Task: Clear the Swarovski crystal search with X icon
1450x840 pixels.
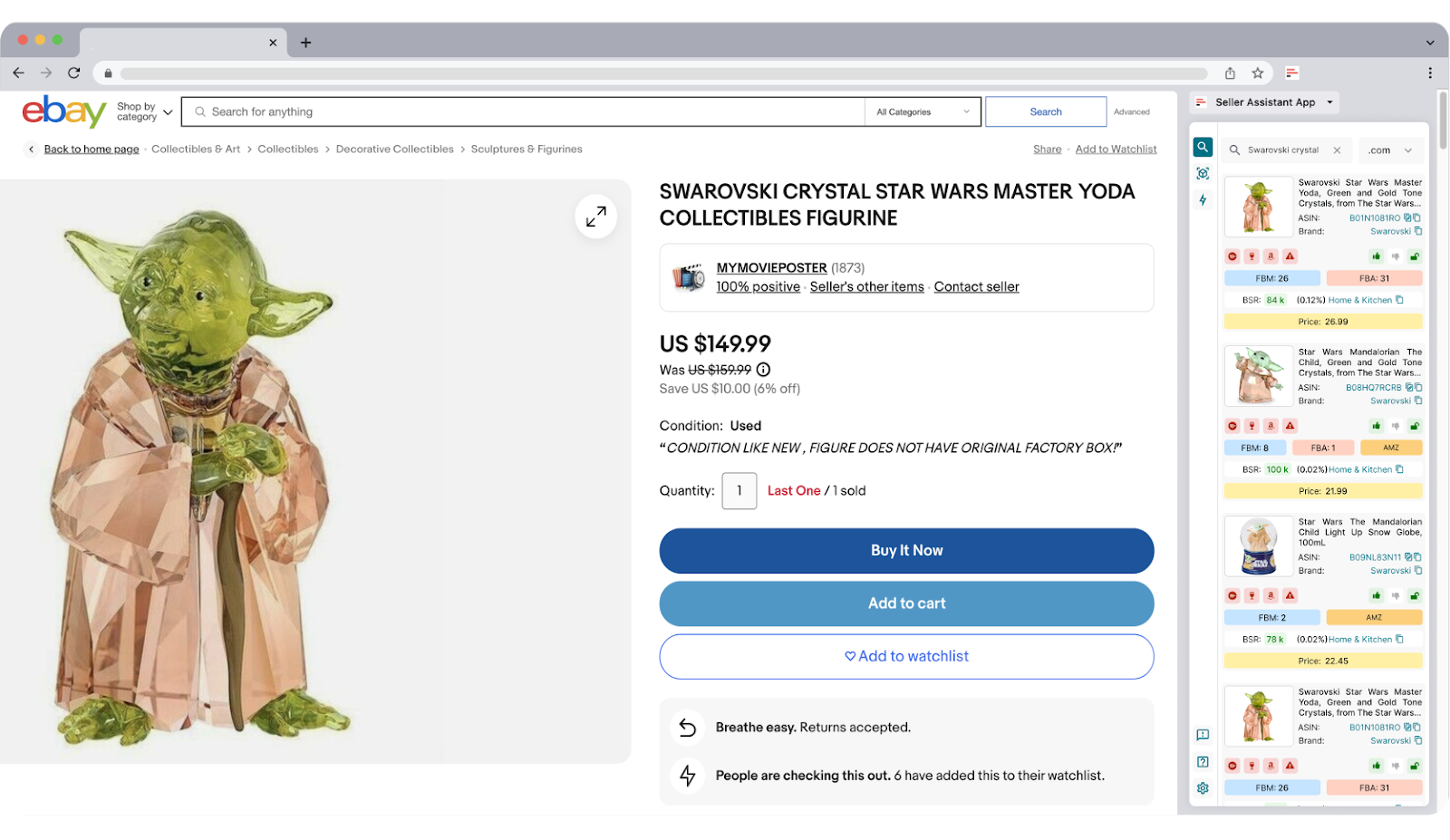Action: [x=1338, y=150]
